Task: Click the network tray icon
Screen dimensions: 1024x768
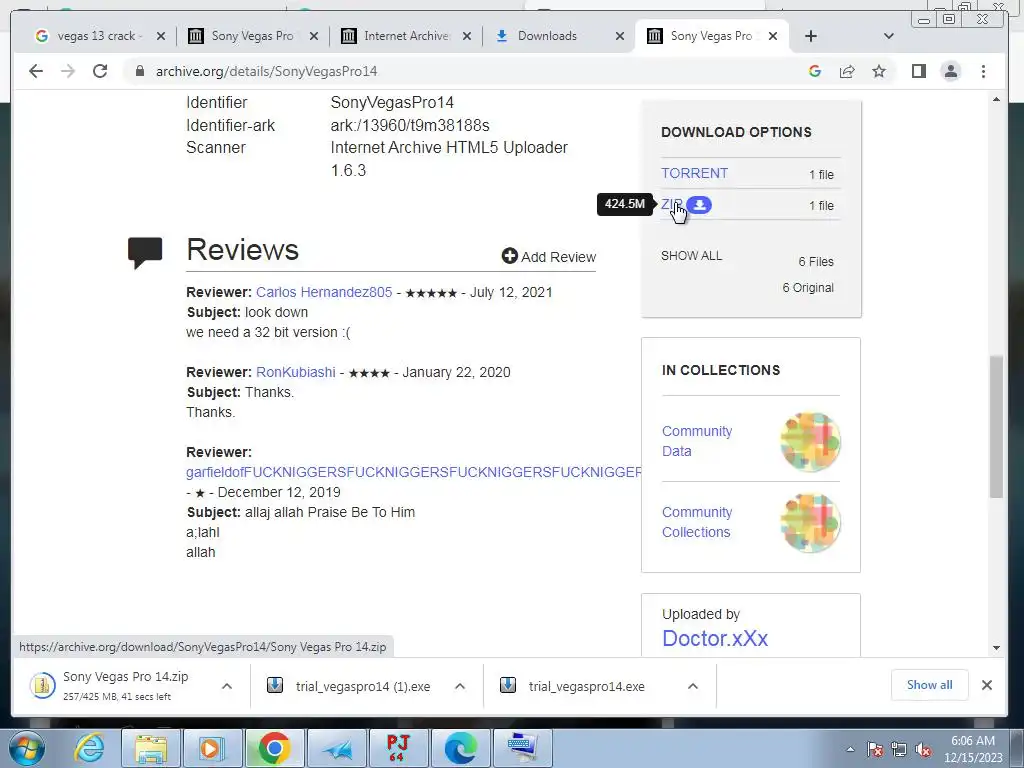Action: coord(899,749)
